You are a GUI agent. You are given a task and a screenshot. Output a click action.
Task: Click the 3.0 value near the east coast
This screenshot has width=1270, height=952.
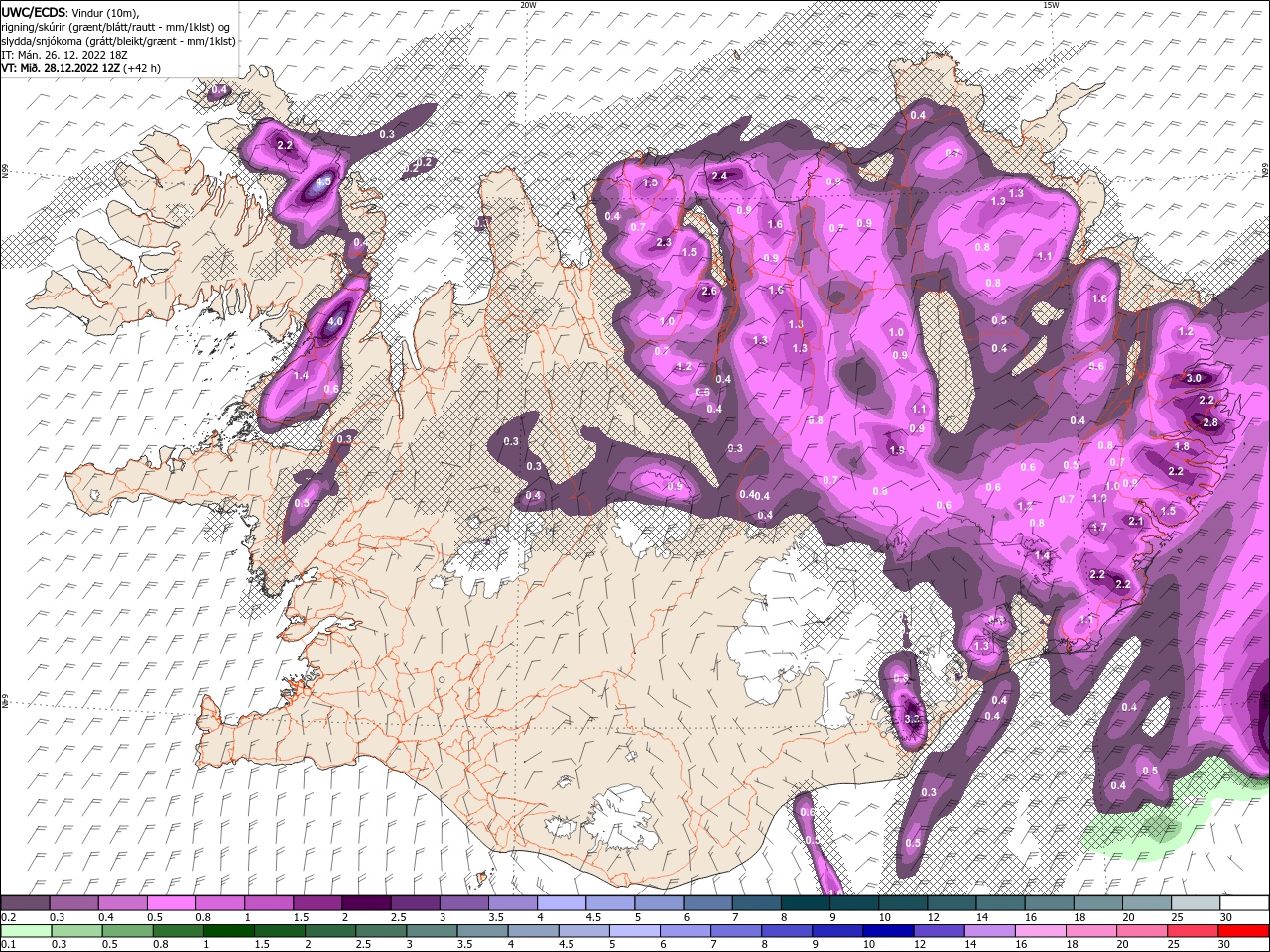coord(1194,378)
